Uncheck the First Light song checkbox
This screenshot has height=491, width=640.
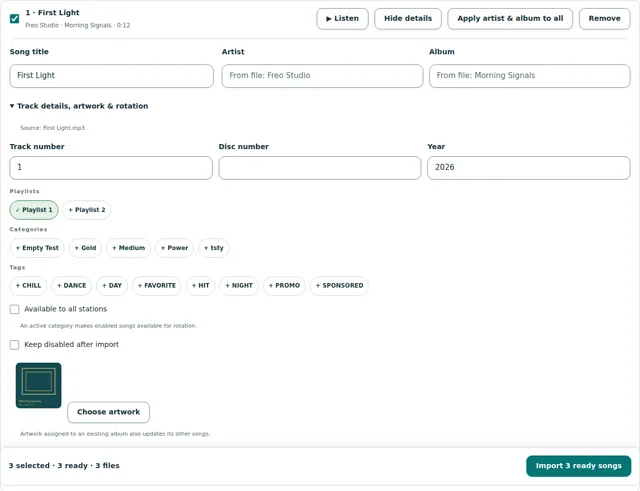pos(14,19)
